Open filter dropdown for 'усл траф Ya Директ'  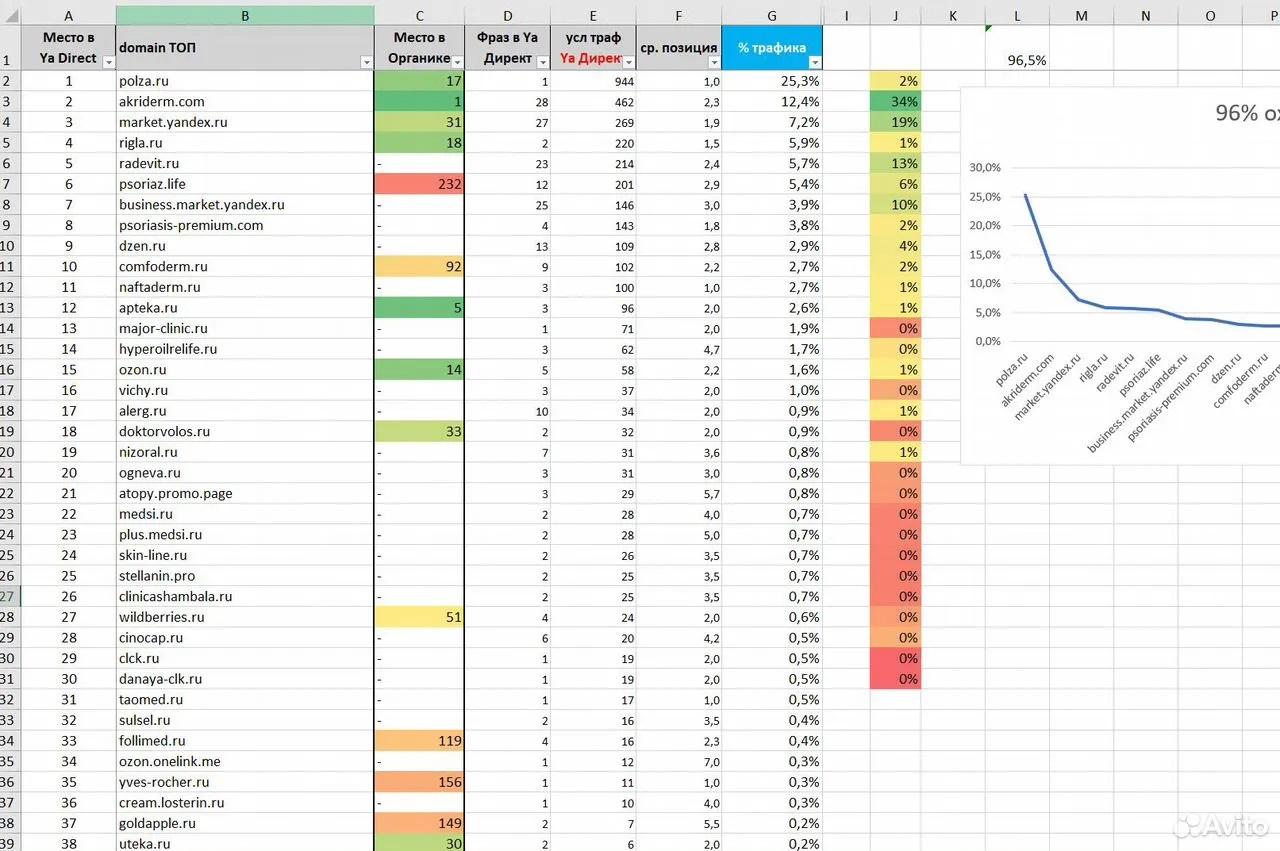click(628, 62)
